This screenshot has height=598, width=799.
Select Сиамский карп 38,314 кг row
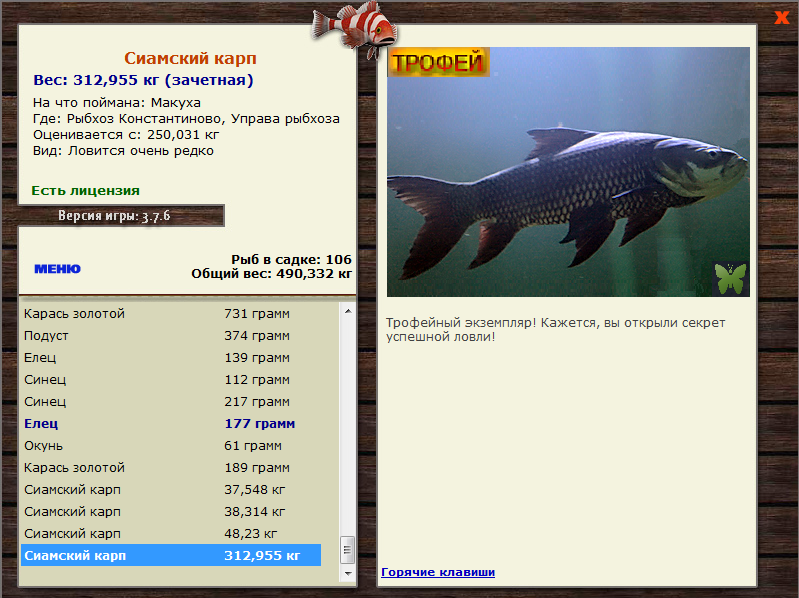(x=171, y=511)
